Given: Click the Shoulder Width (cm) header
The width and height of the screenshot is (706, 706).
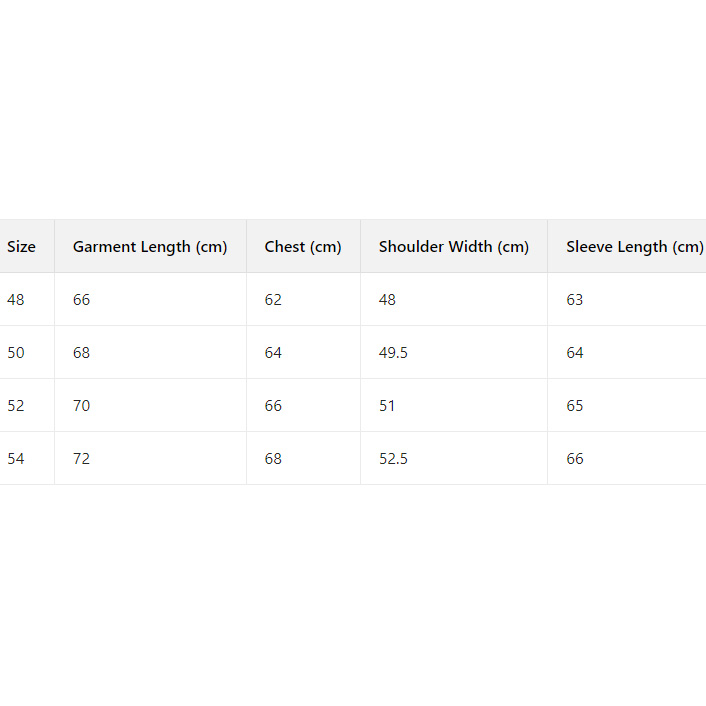Looking at the screenshot, I should pyautogui.click(x=454, y=247).
